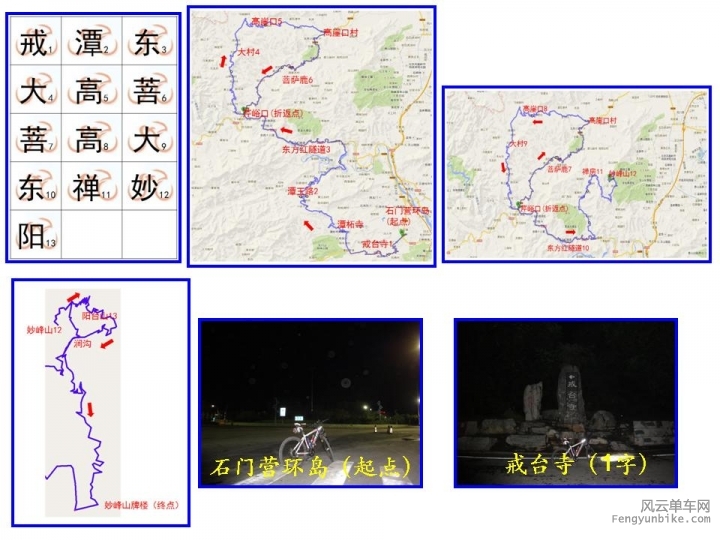Click the 东 tile numbered 3
The height and width of the screenshot is (540, 720).
tap(150, 42)
